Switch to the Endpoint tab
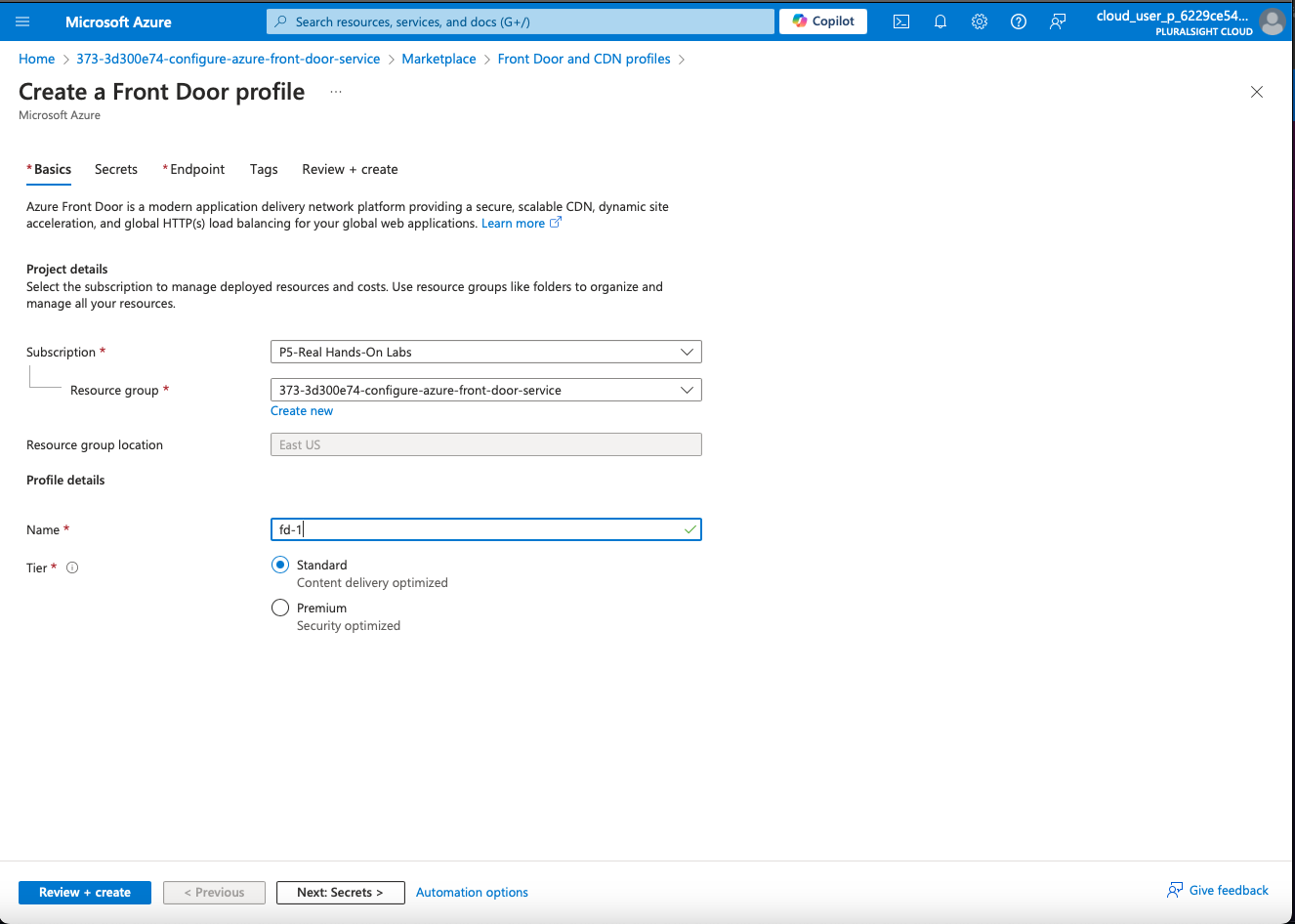The image size is (1295, 924). coord(193,169)
